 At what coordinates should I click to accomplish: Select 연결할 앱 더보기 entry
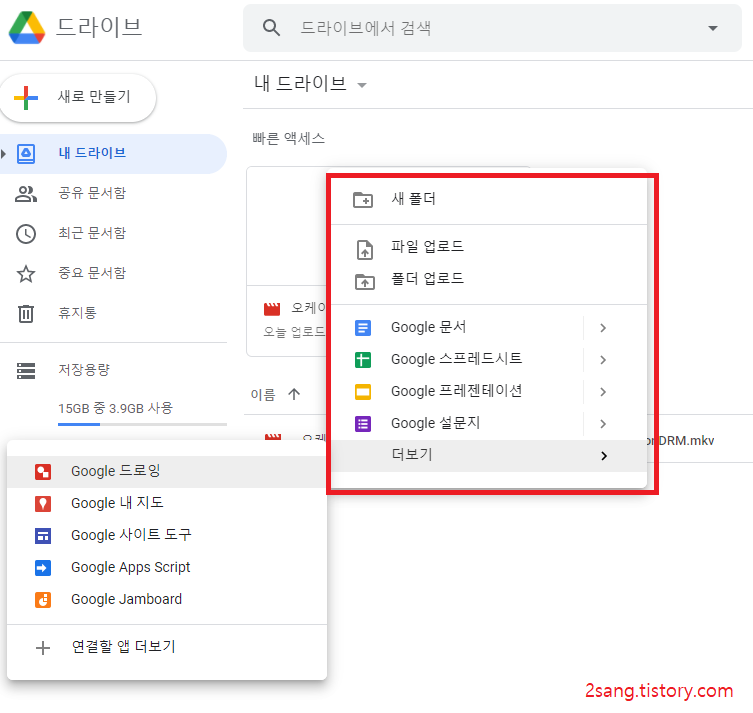point(167,647)
